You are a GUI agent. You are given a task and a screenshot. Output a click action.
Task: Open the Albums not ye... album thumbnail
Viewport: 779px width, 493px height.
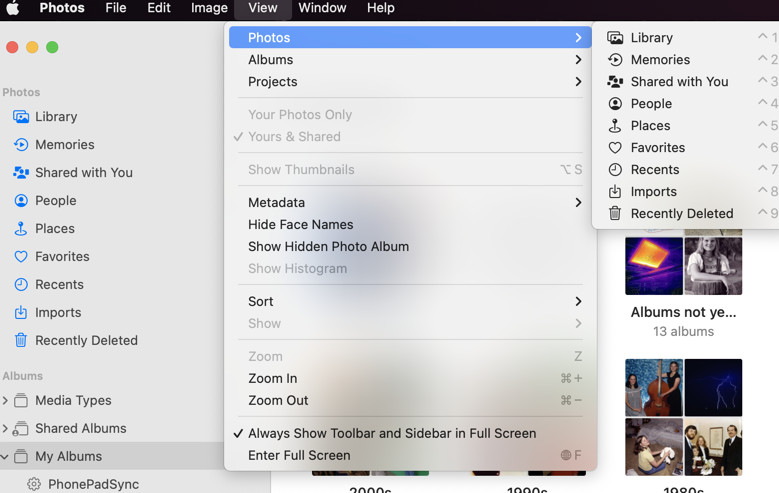point(684,265)
